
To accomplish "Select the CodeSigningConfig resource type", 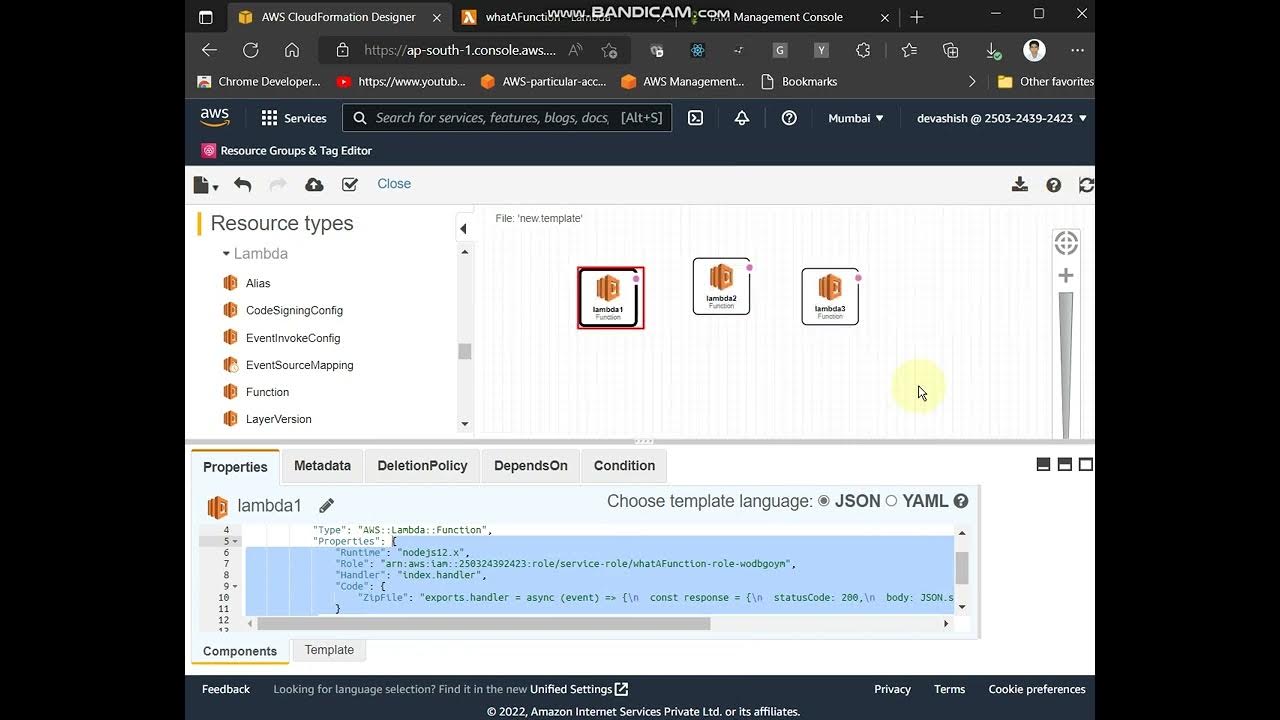I will (x=294, y=310).
